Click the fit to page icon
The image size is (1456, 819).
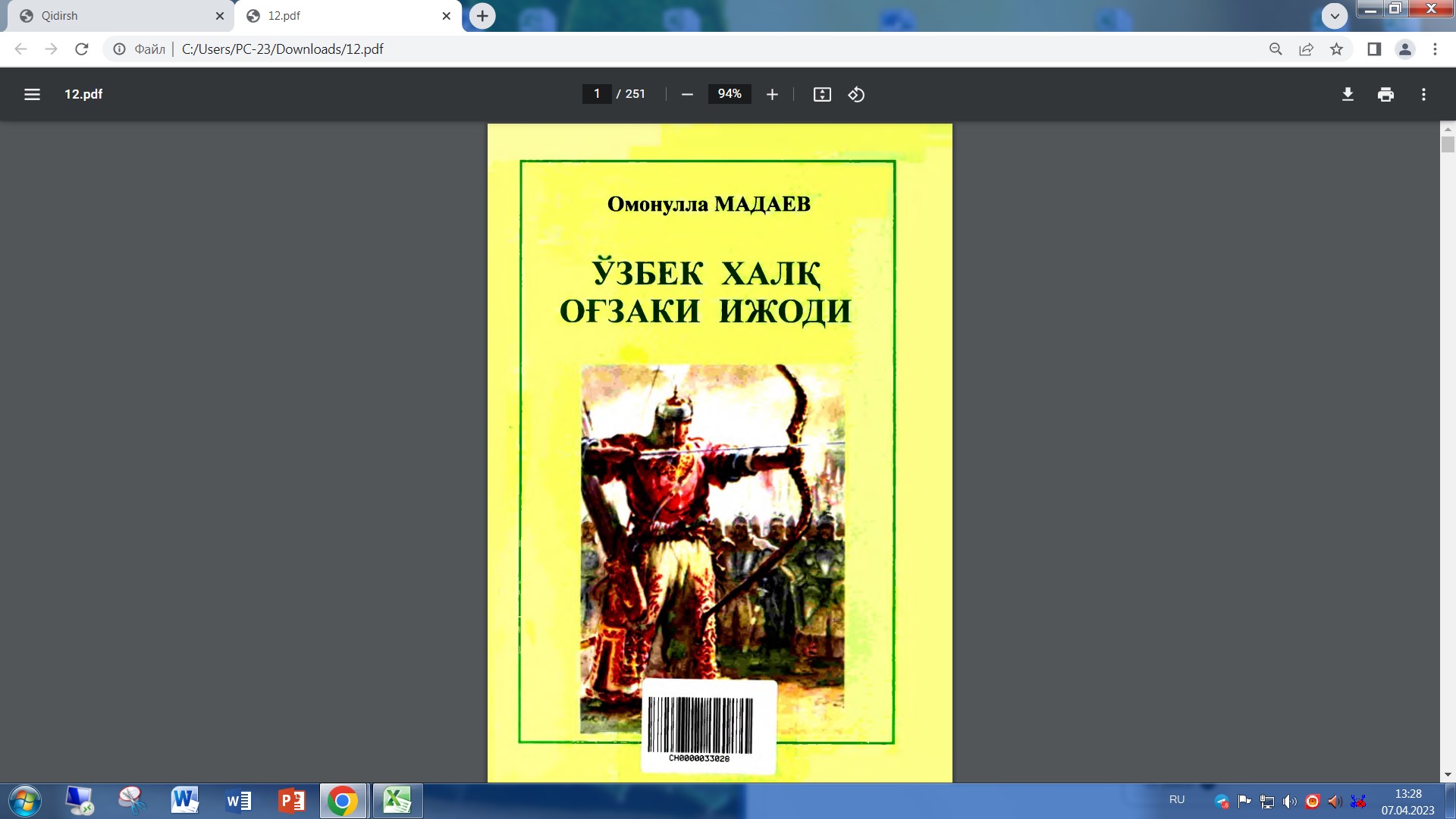pos(822,94)
